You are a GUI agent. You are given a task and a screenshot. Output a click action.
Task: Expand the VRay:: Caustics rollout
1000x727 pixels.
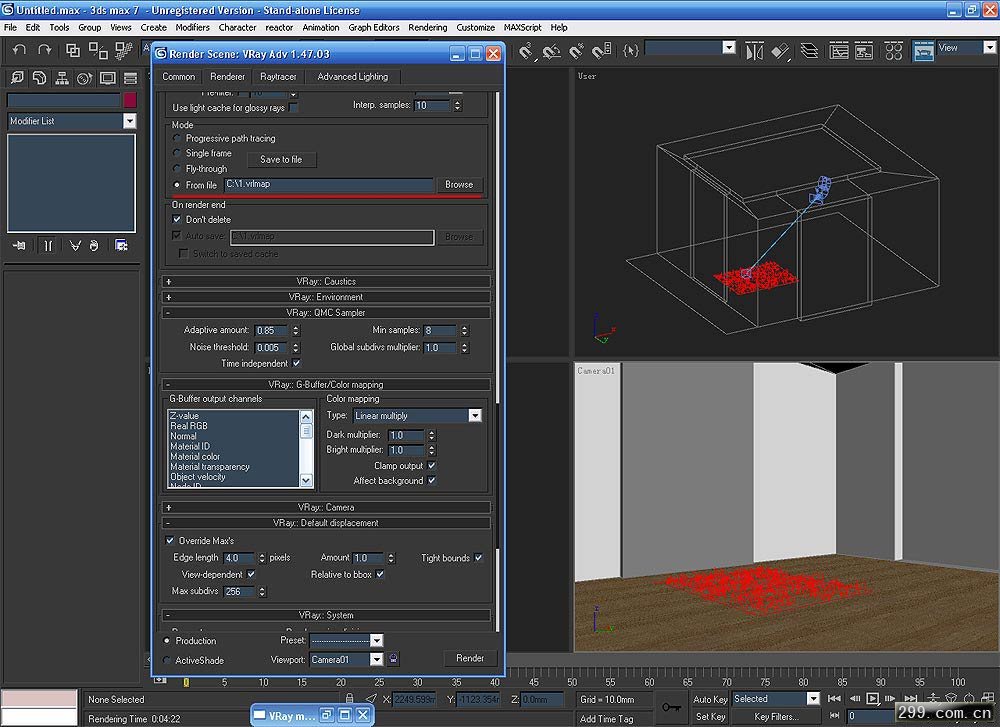click(x=326, y=281)
